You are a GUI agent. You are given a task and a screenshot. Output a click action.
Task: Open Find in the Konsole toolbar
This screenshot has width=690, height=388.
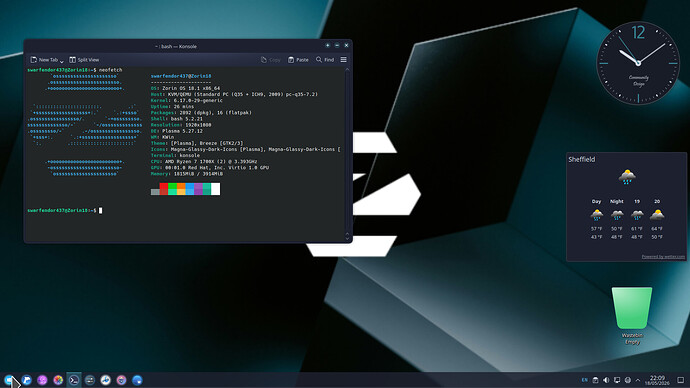coord(325,60)
